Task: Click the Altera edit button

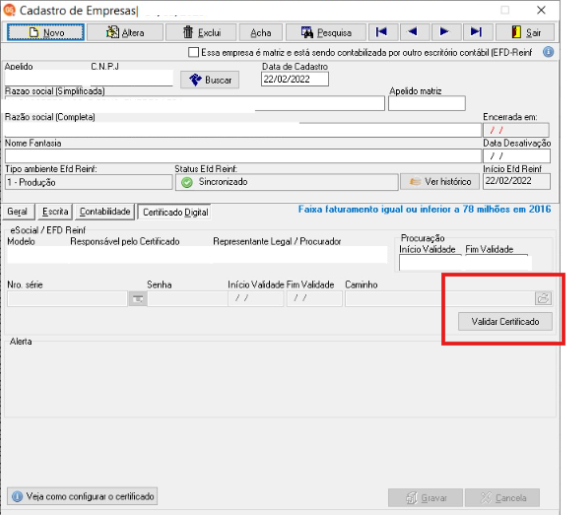Action: [x=125, y=32]
